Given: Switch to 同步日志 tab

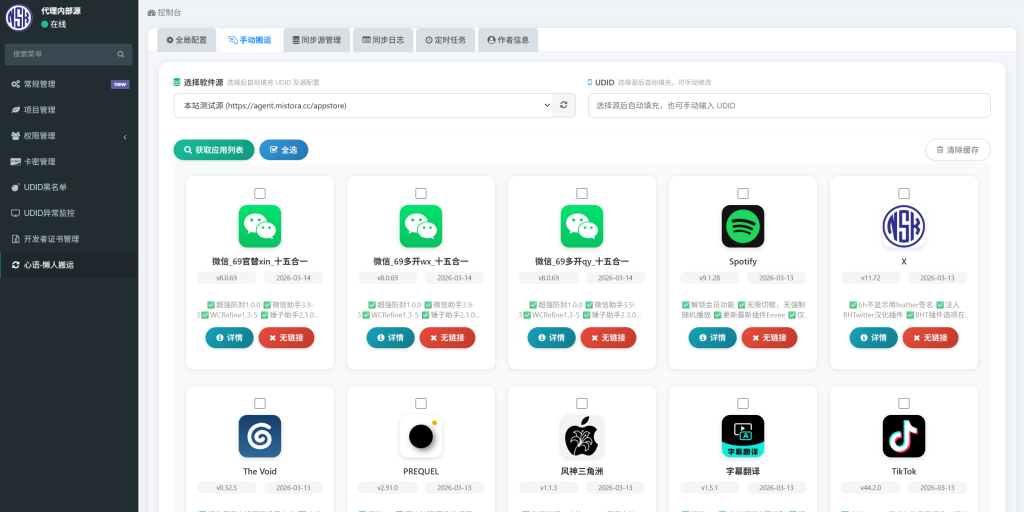Looking at the screenshot, I should click(383, 40).
